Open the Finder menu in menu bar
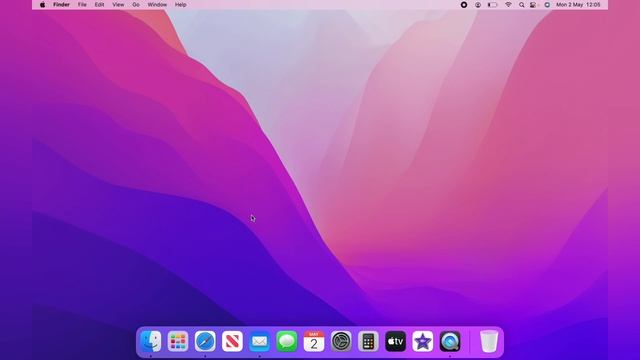Screen dimensions: 640x360 (x=61, y=5)
